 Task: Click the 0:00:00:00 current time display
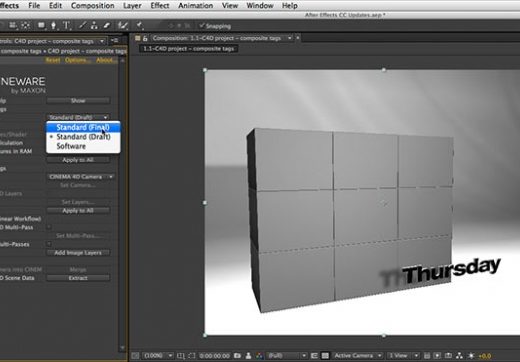pos(214,356)
